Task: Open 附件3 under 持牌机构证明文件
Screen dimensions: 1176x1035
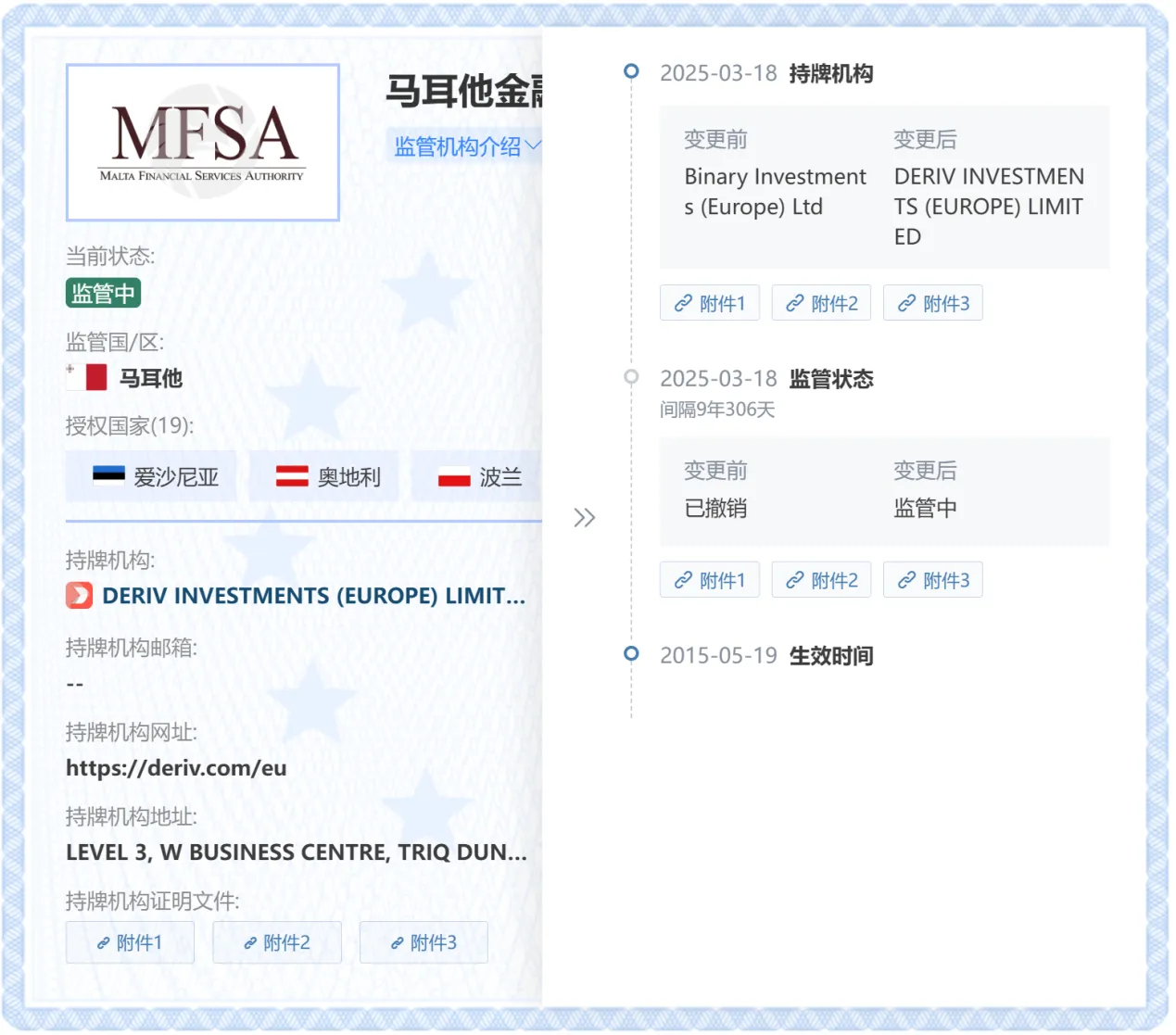Action: click(x=424, y=942)
